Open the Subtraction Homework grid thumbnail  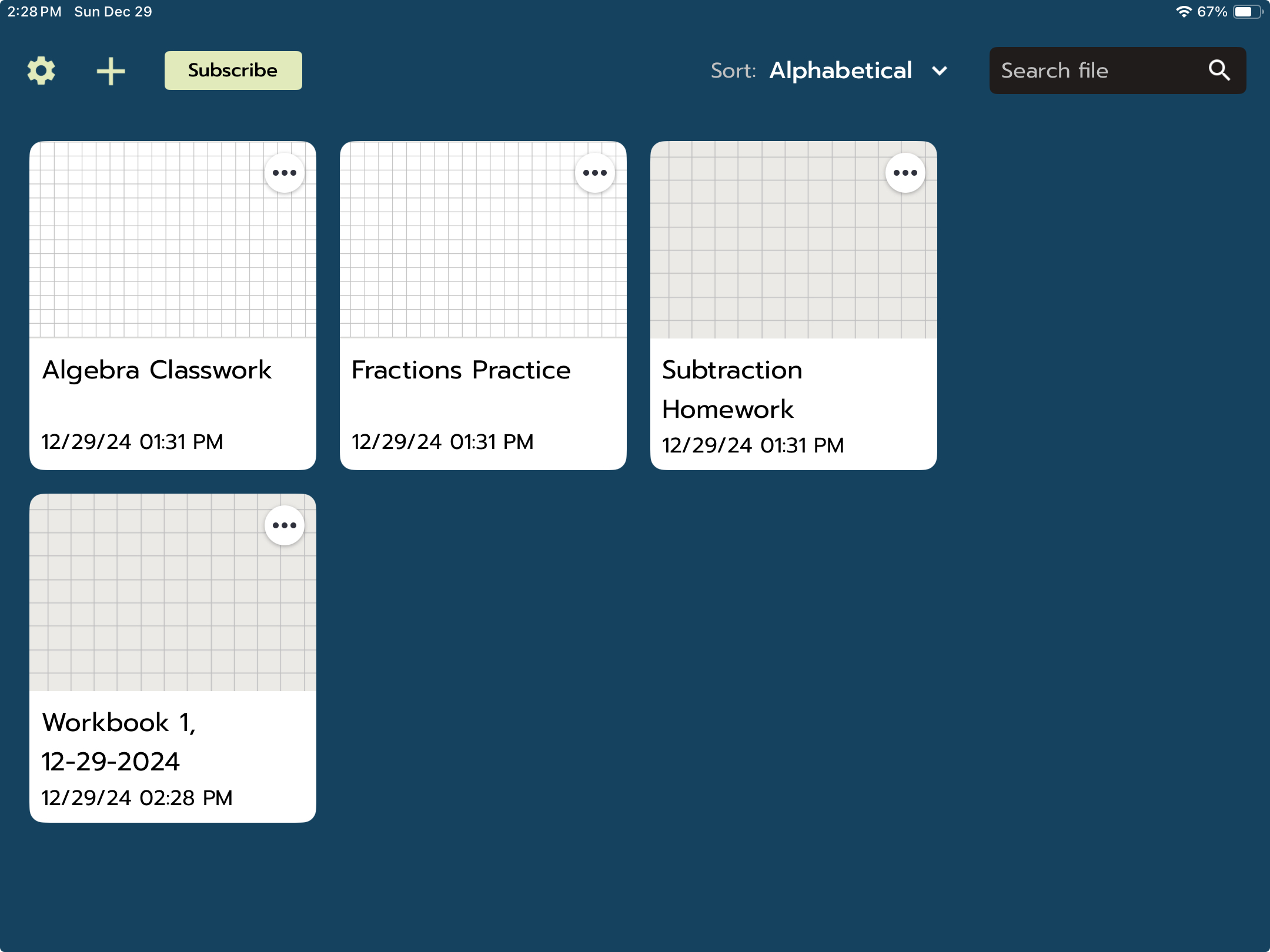[x=776, y=247]
